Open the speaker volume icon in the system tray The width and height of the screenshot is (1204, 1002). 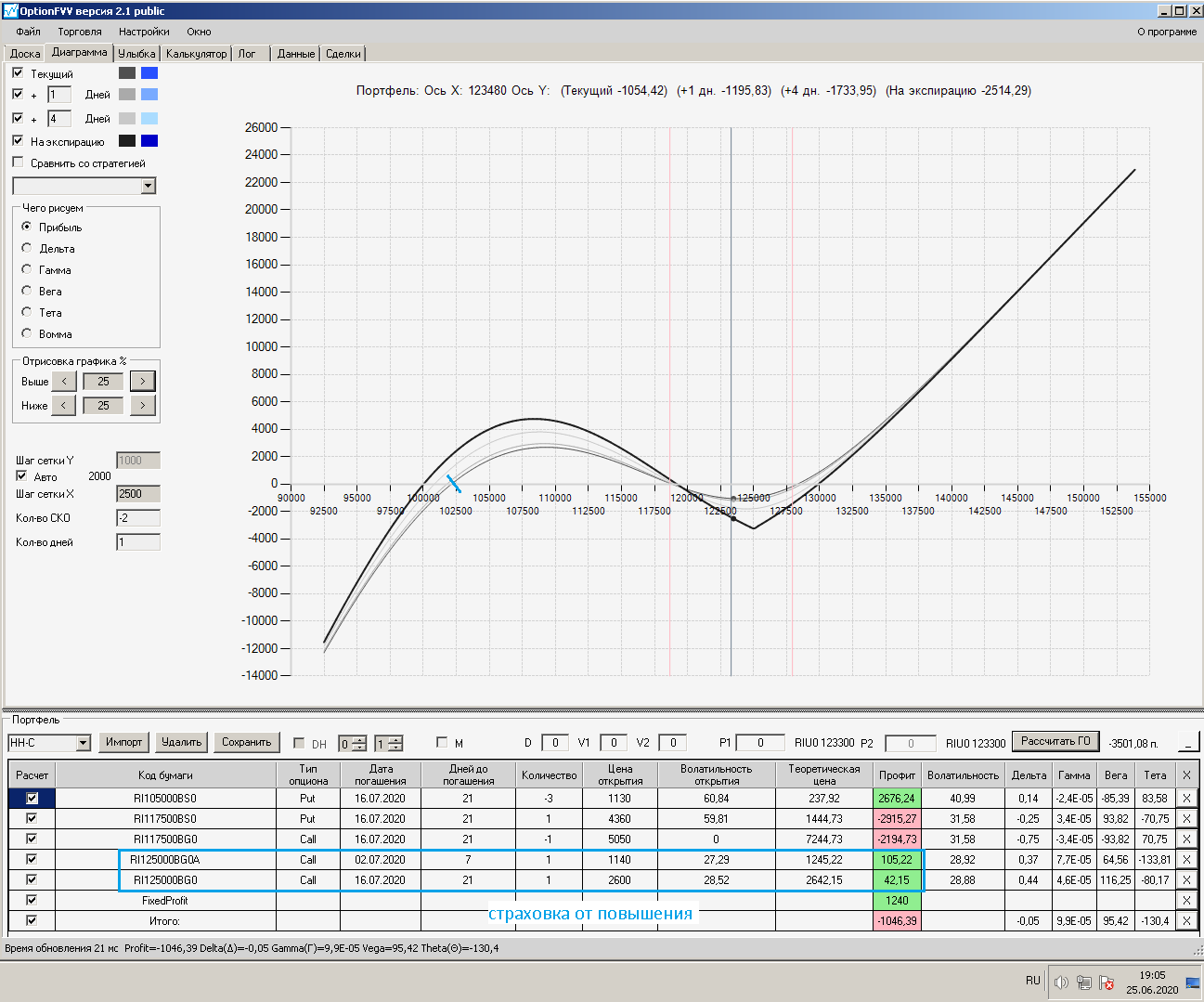1061,982
